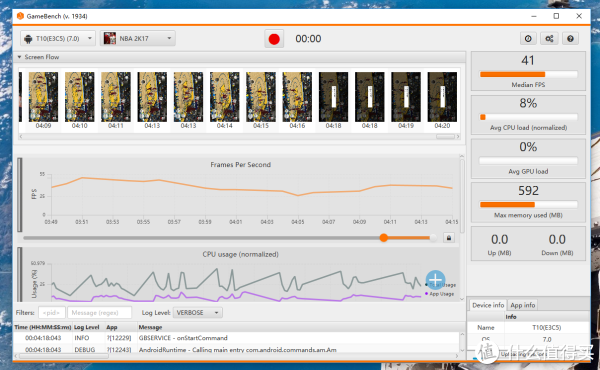Collapse the Screen Flow section

point(20,57)
